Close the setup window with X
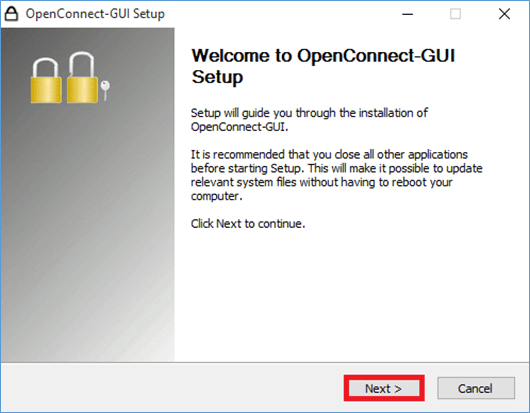The height and width of the screenshot is (413, 530). coord(504,14)
